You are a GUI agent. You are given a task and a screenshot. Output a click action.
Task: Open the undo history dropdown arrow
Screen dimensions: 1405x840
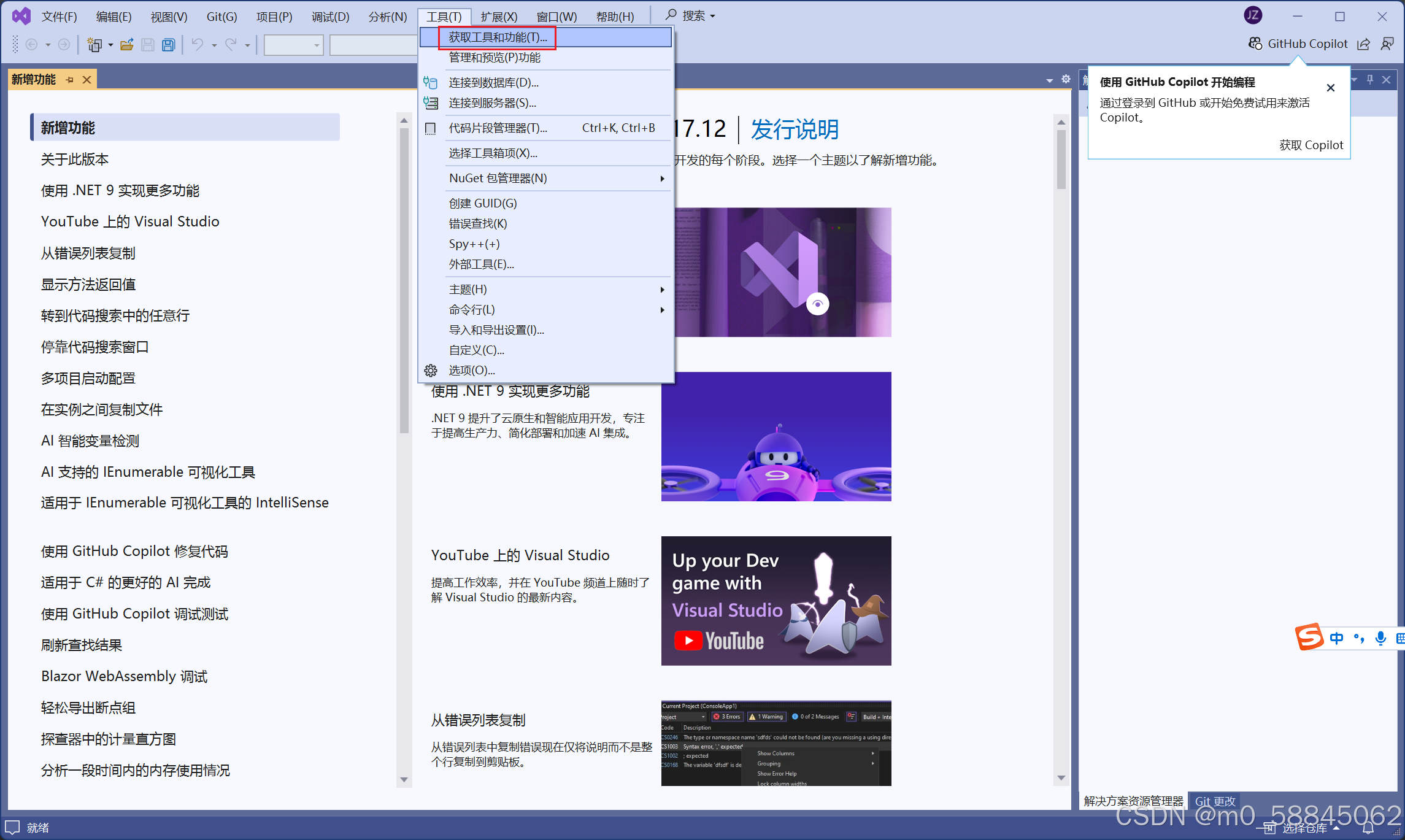[214, 45]
